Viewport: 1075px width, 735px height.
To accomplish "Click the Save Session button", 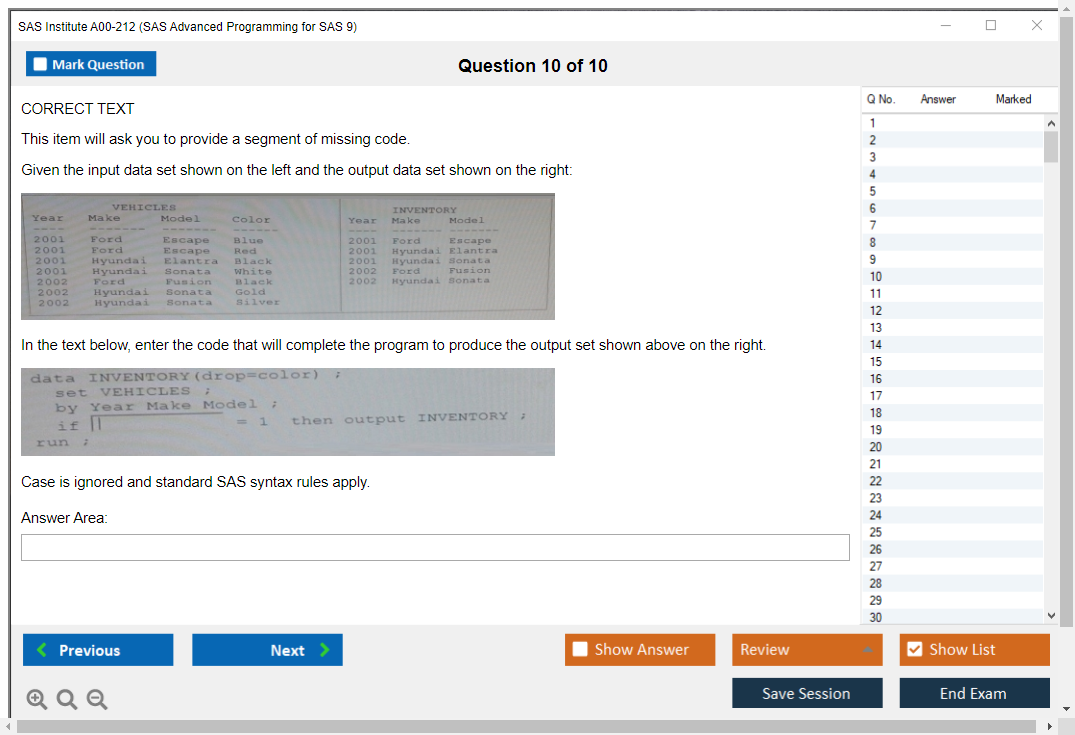I will (x=807, y=694).
